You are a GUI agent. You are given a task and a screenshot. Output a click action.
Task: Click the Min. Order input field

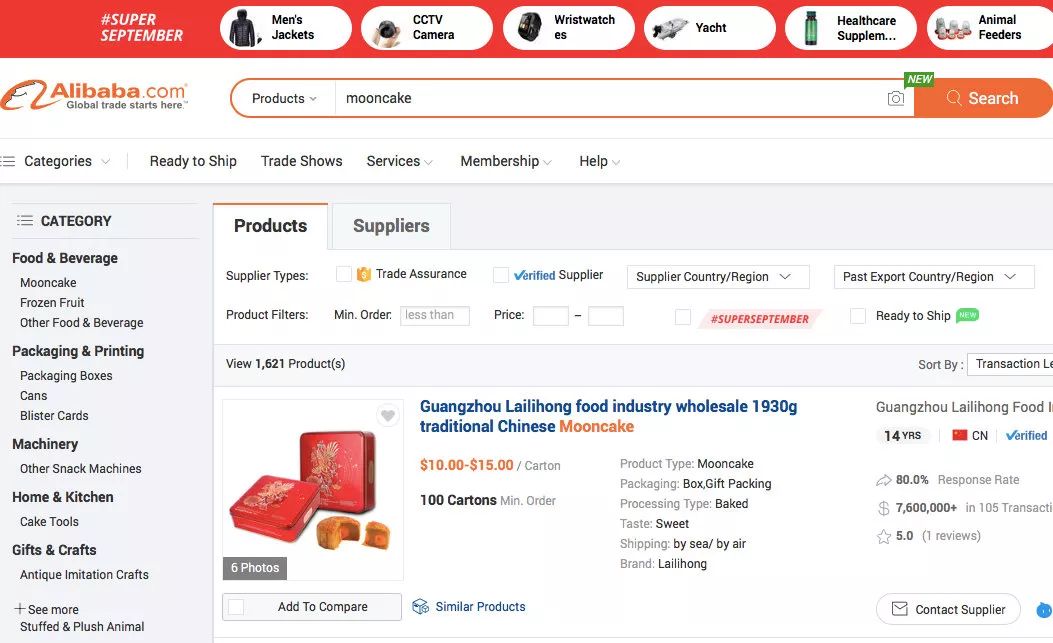coord(435,315)
